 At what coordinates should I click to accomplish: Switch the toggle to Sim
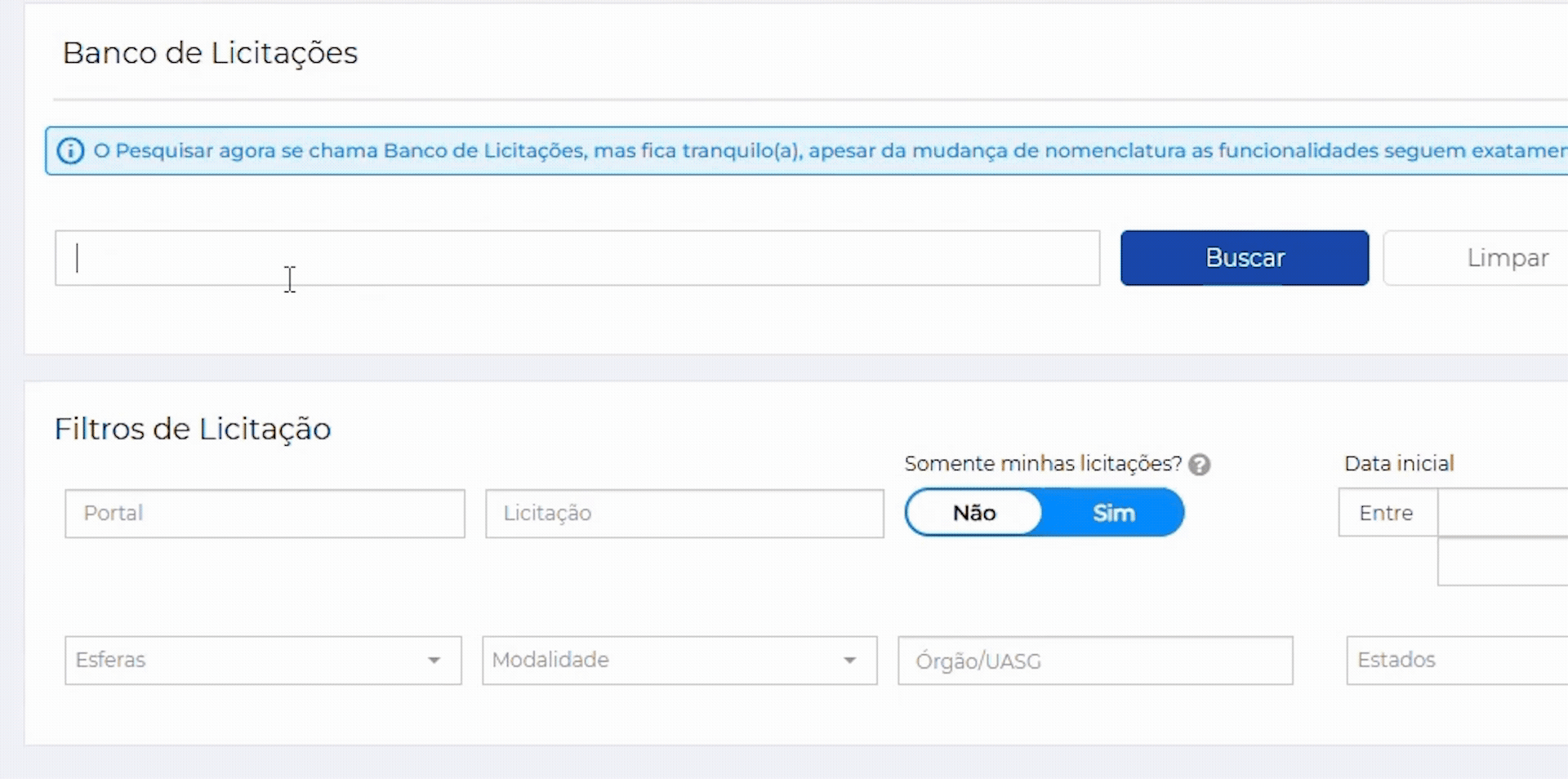tap(1113, 513)
